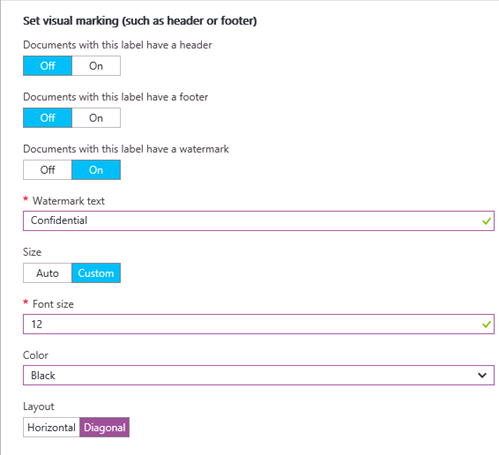Click the Font size field label
This screenshot has width=499, height=455.
pos(53,304)
